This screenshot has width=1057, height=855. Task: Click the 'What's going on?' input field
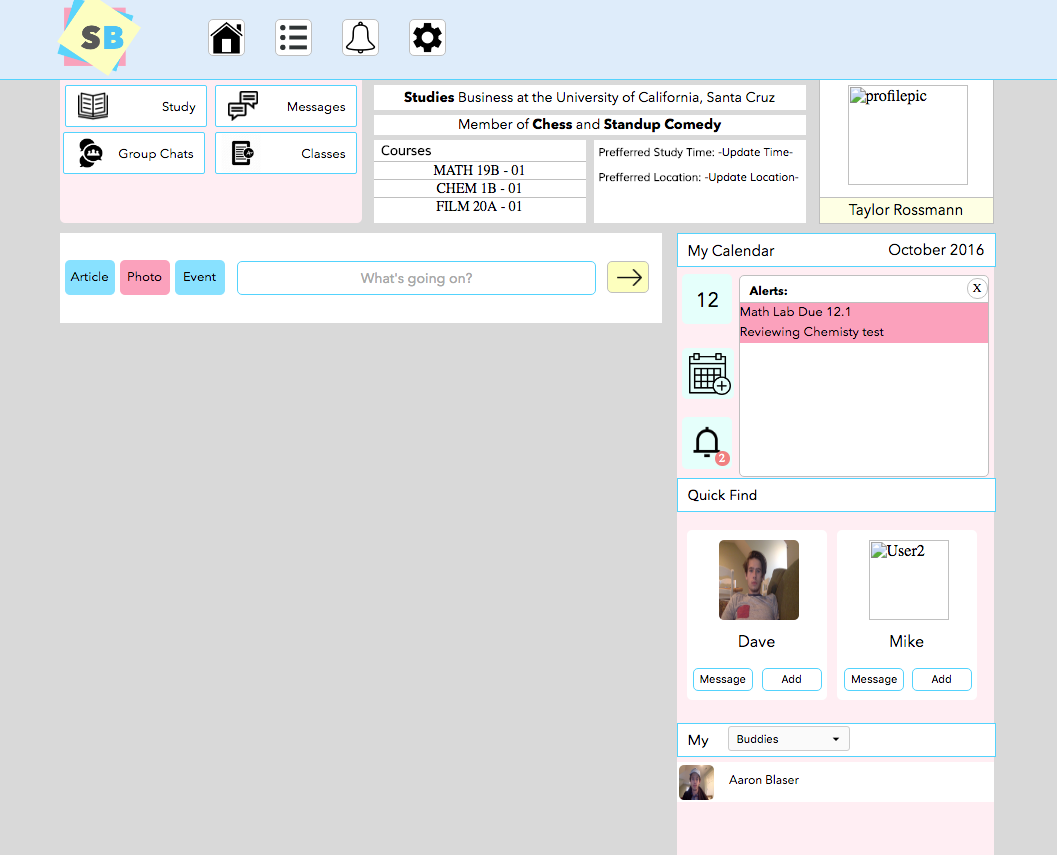point(416,278)
